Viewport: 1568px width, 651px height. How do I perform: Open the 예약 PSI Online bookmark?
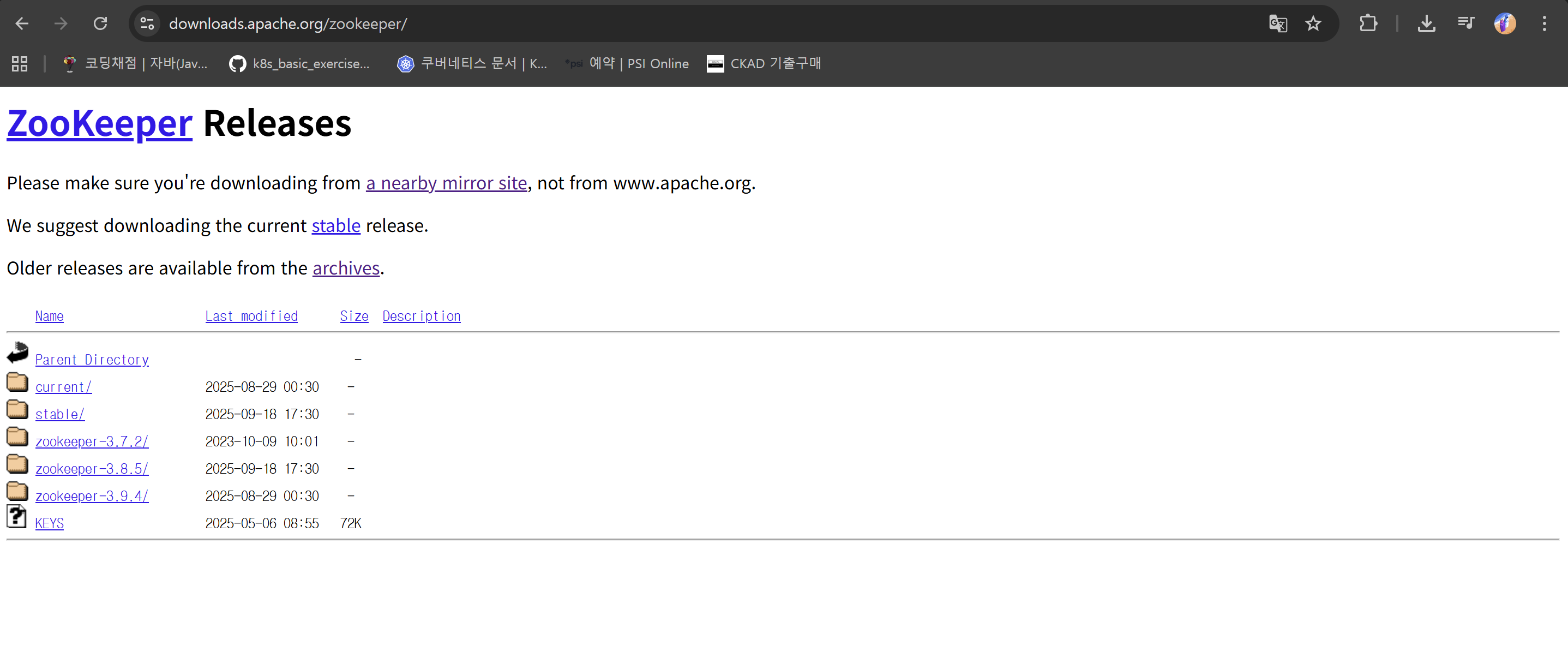(627, 63)
